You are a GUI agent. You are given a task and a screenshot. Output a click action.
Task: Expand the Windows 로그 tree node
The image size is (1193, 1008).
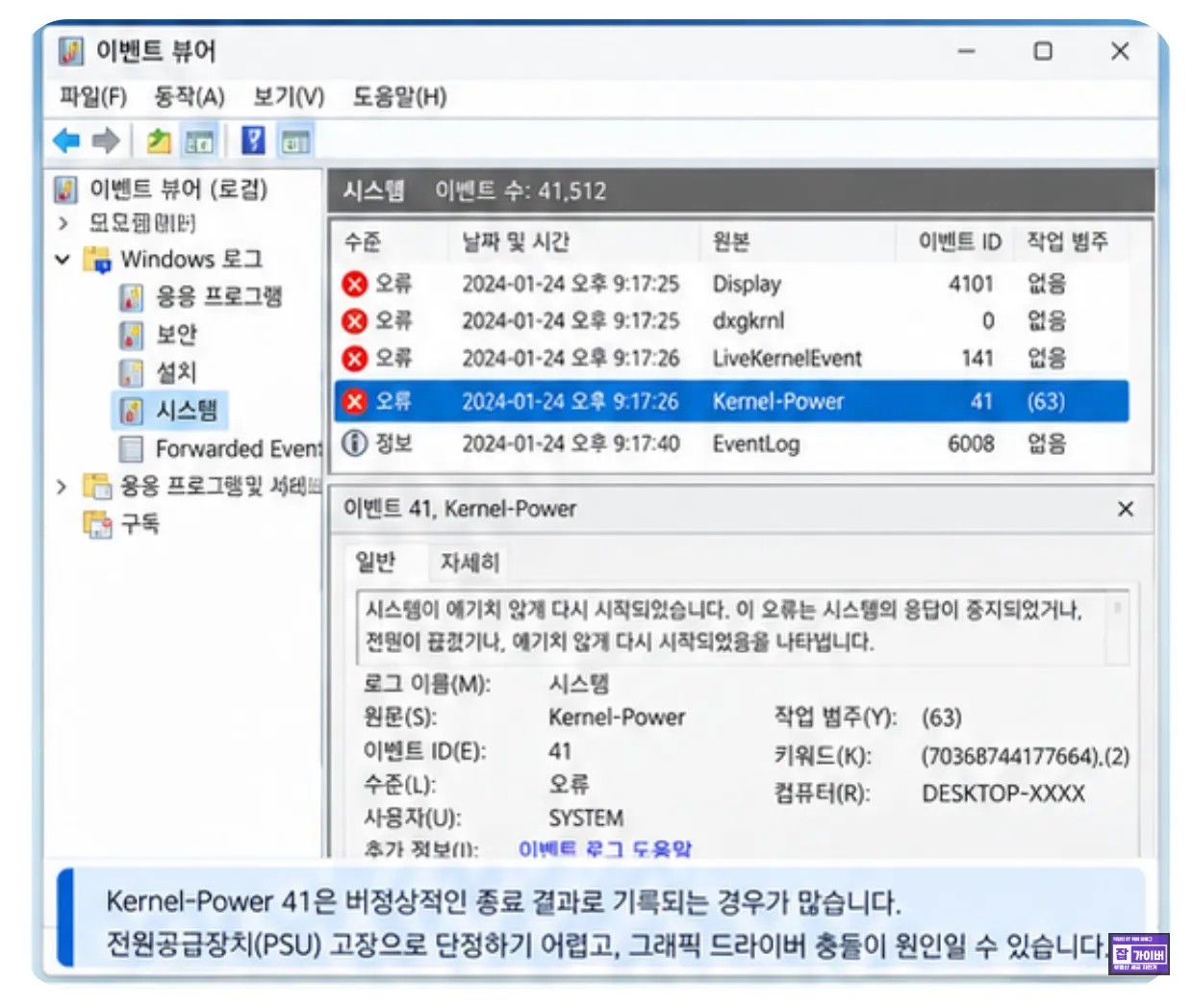click(x=63, y=260)
